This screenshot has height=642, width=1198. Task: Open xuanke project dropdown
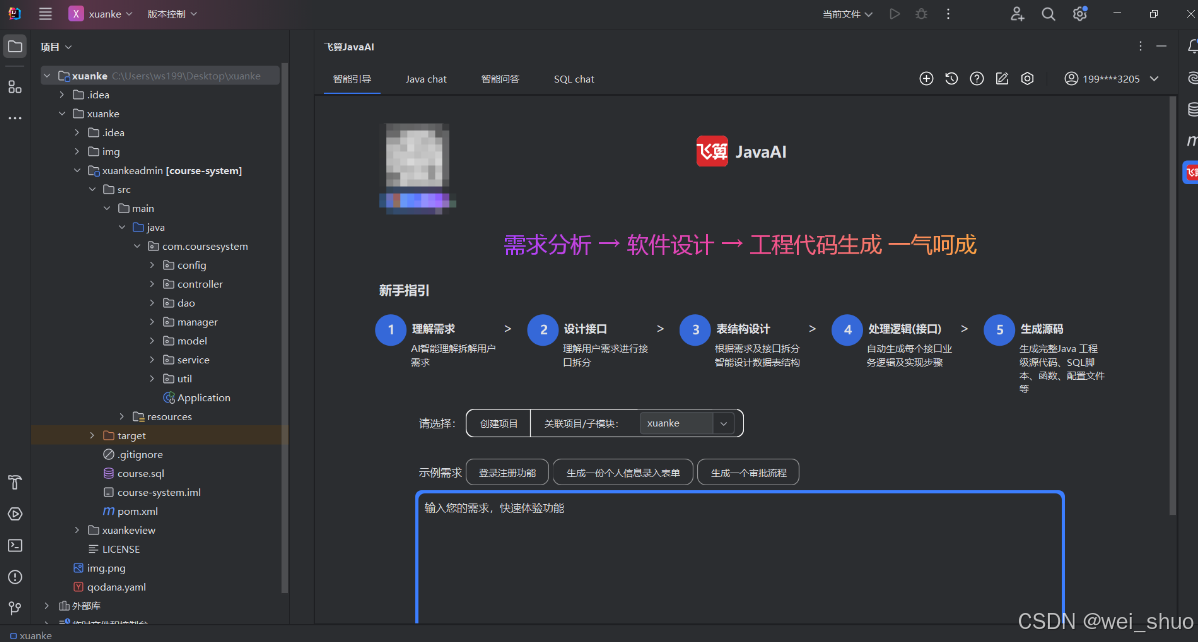pyautogui.click(x=101, y=14)
